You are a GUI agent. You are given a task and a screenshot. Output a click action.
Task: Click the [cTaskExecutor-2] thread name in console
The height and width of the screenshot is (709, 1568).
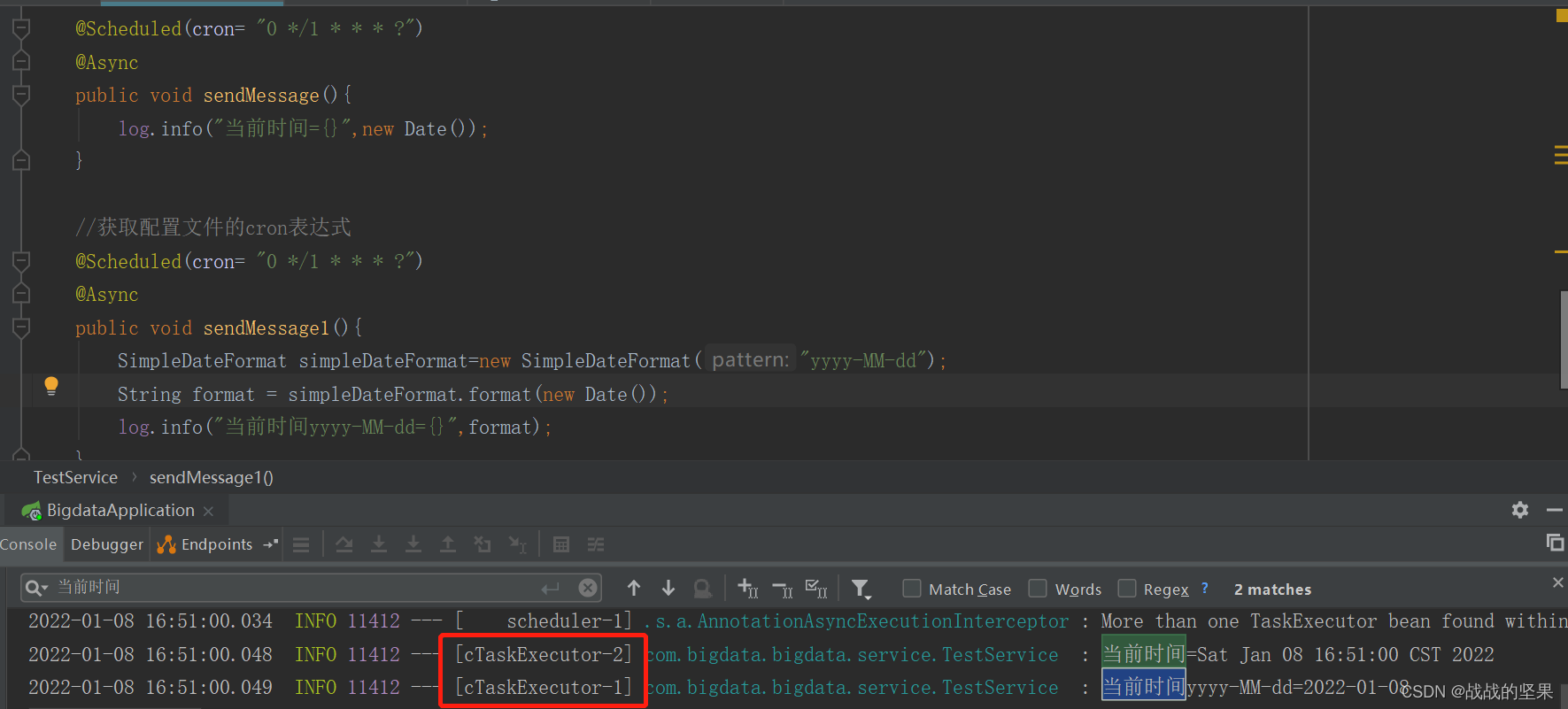pyautogui.click(x=544, y=655)
